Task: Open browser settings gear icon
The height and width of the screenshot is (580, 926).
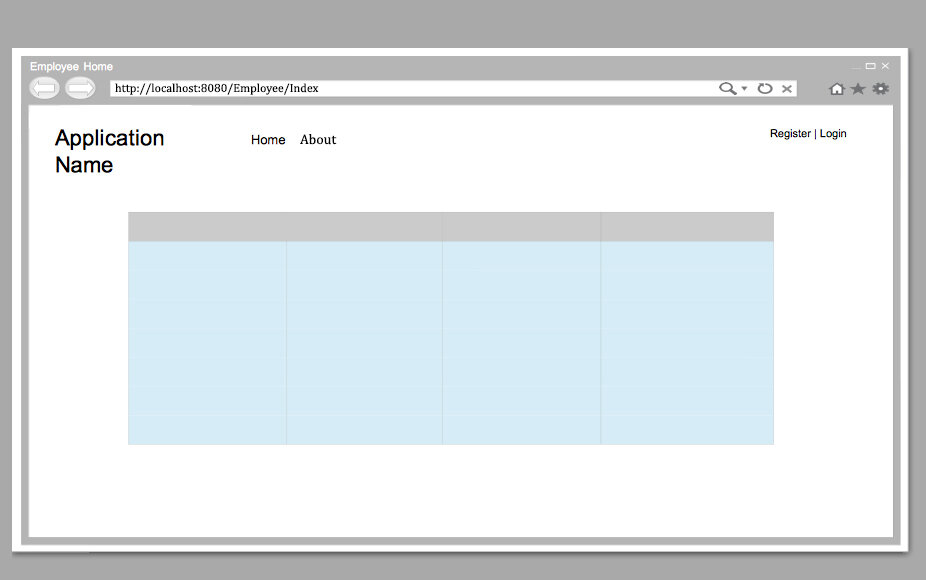Action: coord(881,89)
